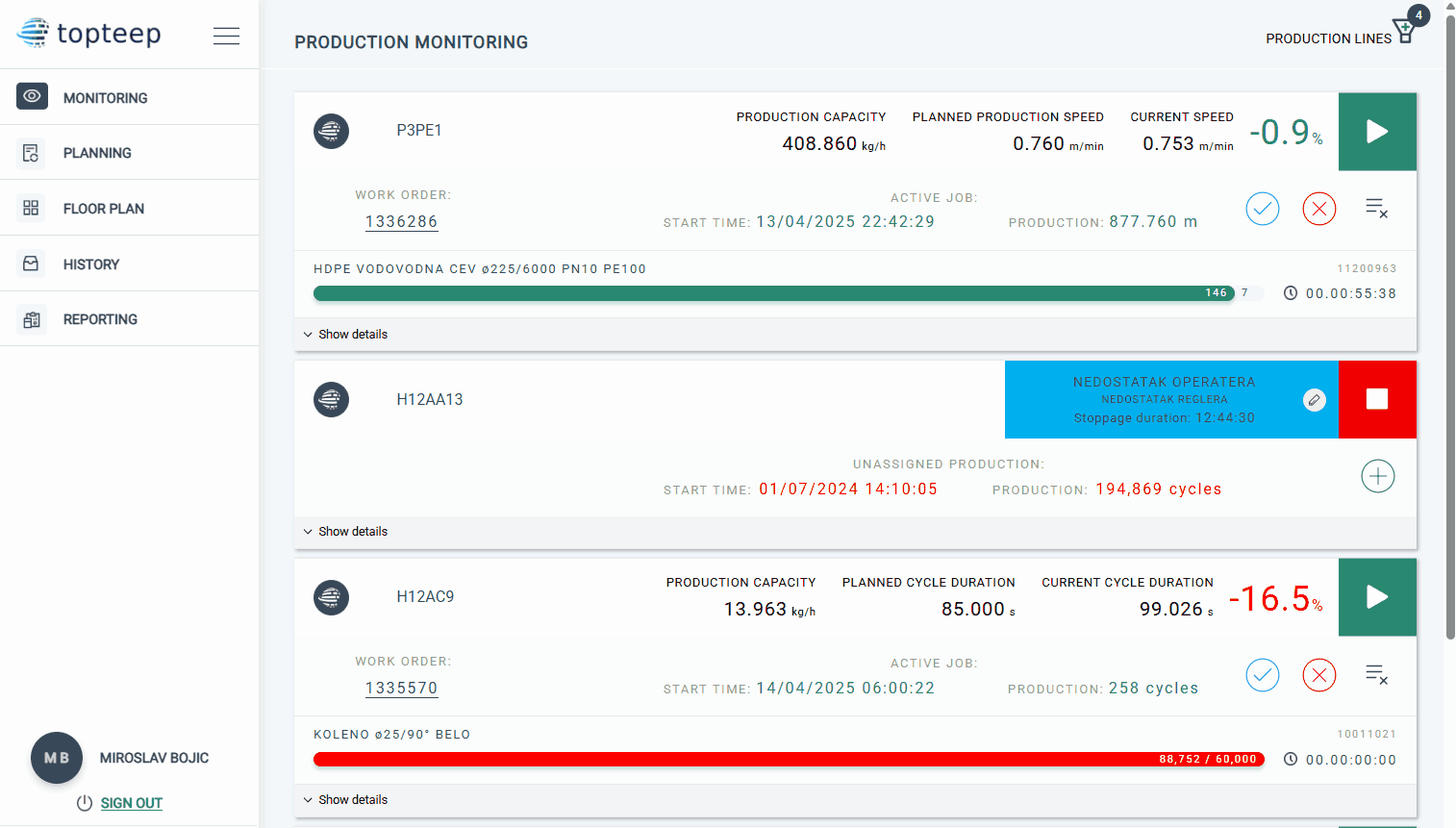The image size is (1456, 828).
Task: Expand Show details under H12AC9
Action: tap(346, 800)
